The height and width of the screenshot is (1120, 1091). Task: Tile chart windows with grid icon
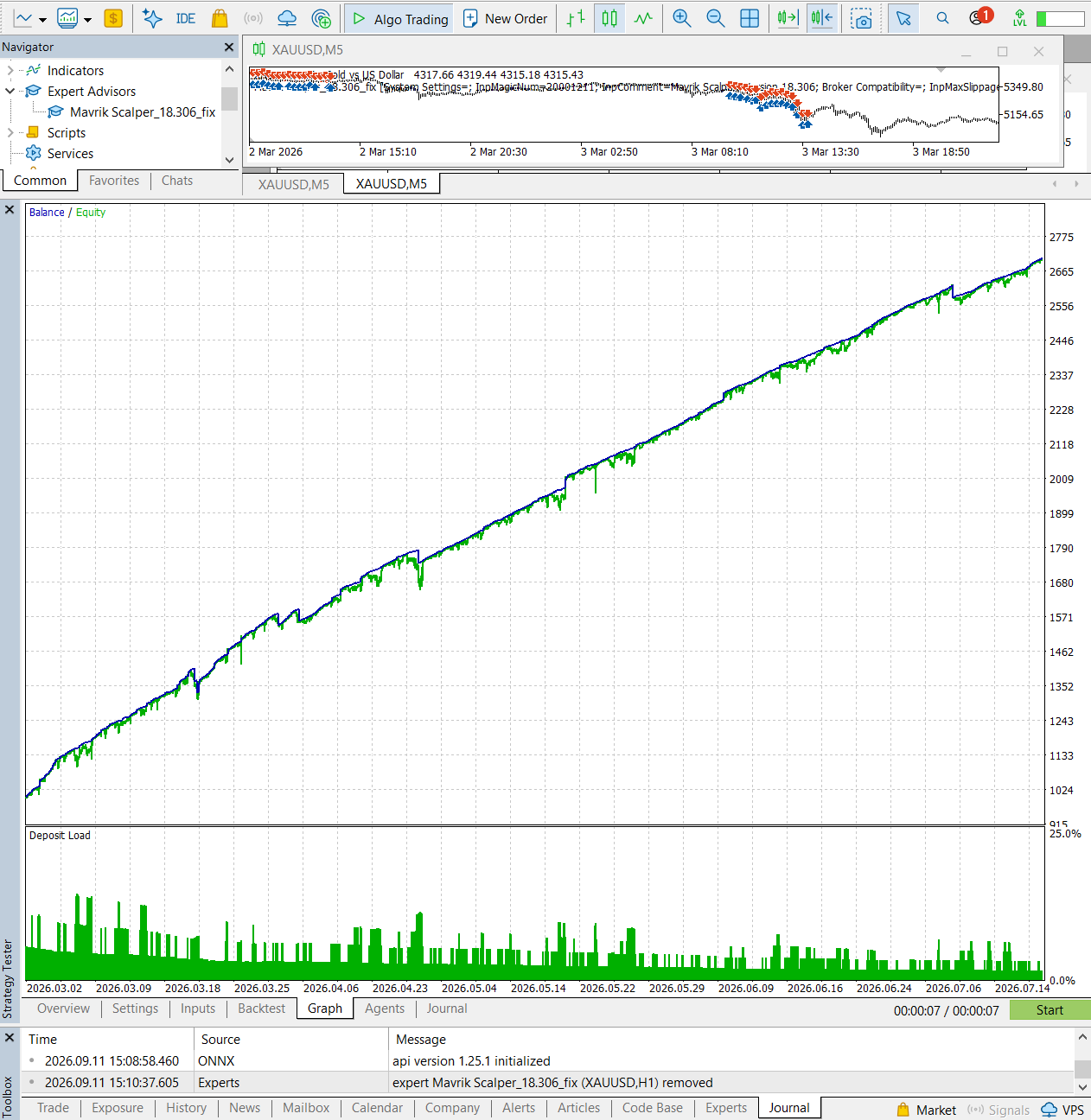(x=750, y=18)
